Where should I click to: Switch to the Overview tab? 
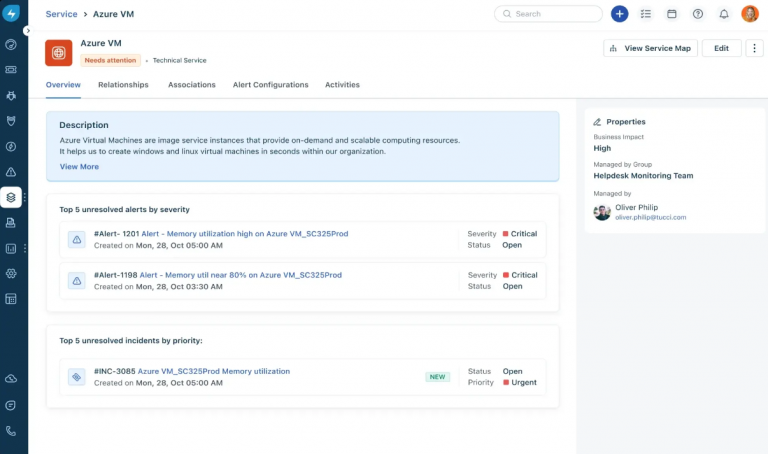(x=63, y=85)
